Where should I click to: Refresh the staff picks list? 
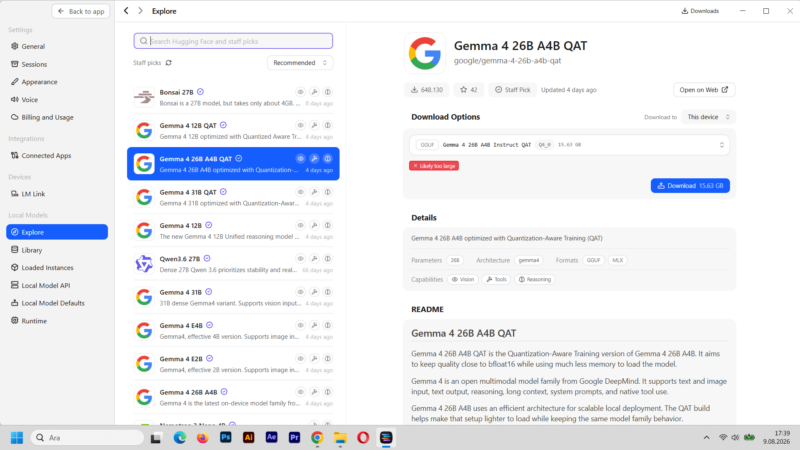(x=168, y=63)
